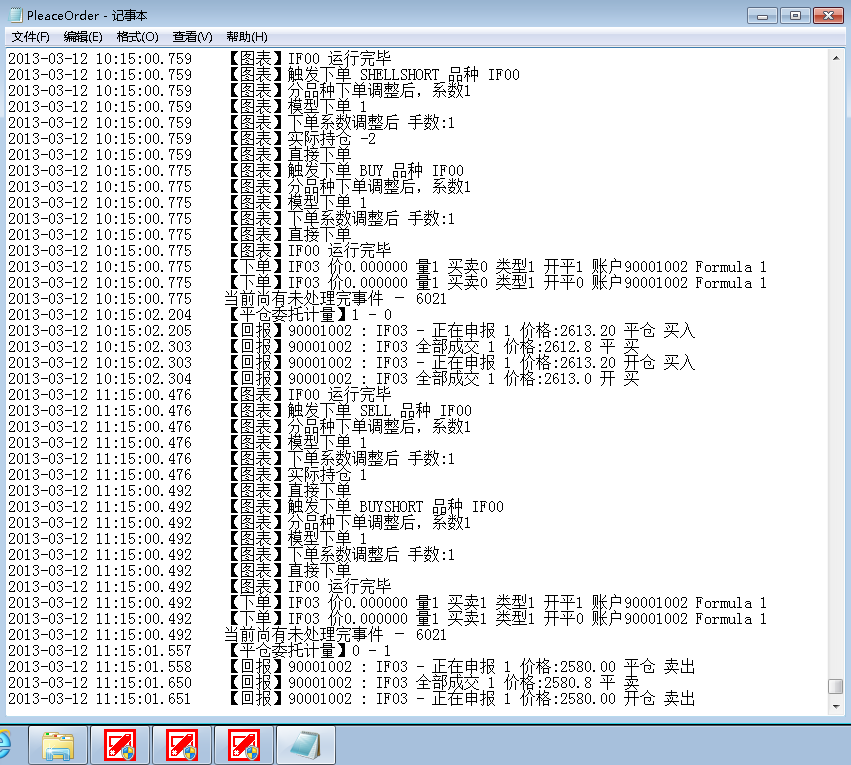Click the scrollbar down arrow
The width and height of the screenshot is (851, 765).
836,706
